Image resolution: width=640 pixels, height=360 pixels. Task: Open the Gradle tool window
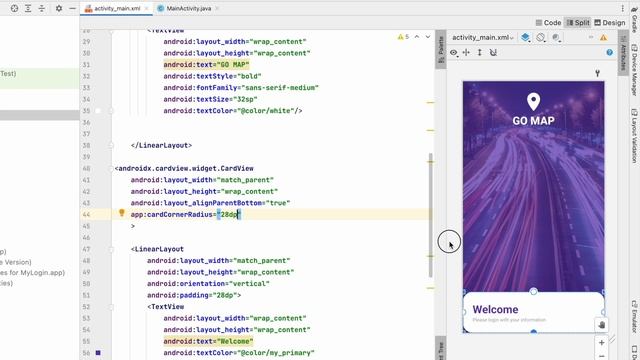point(635,19)
